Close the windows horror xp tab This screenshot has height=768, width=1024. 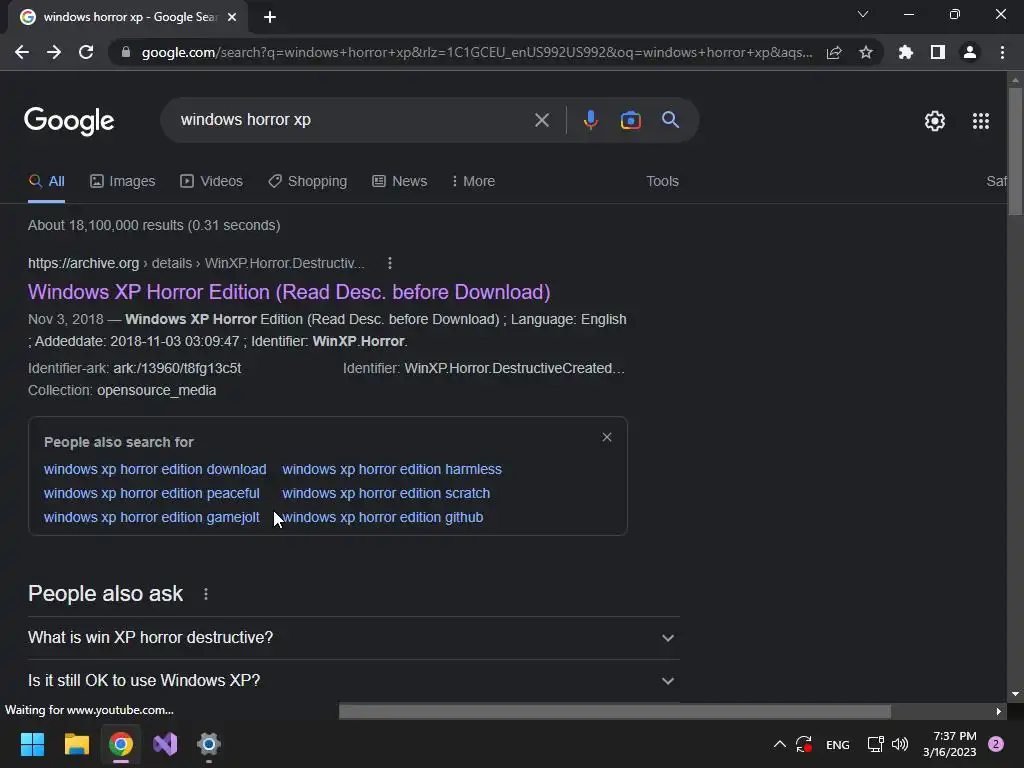tap(232, 17)
